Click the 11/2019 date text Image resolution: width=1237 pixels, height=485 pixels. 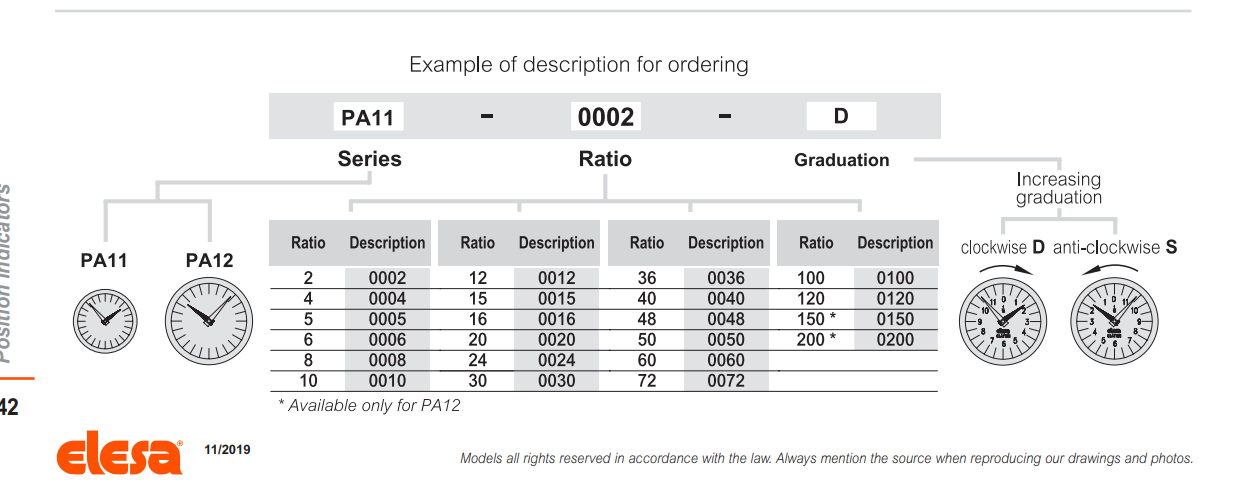[x=227, y=450]
